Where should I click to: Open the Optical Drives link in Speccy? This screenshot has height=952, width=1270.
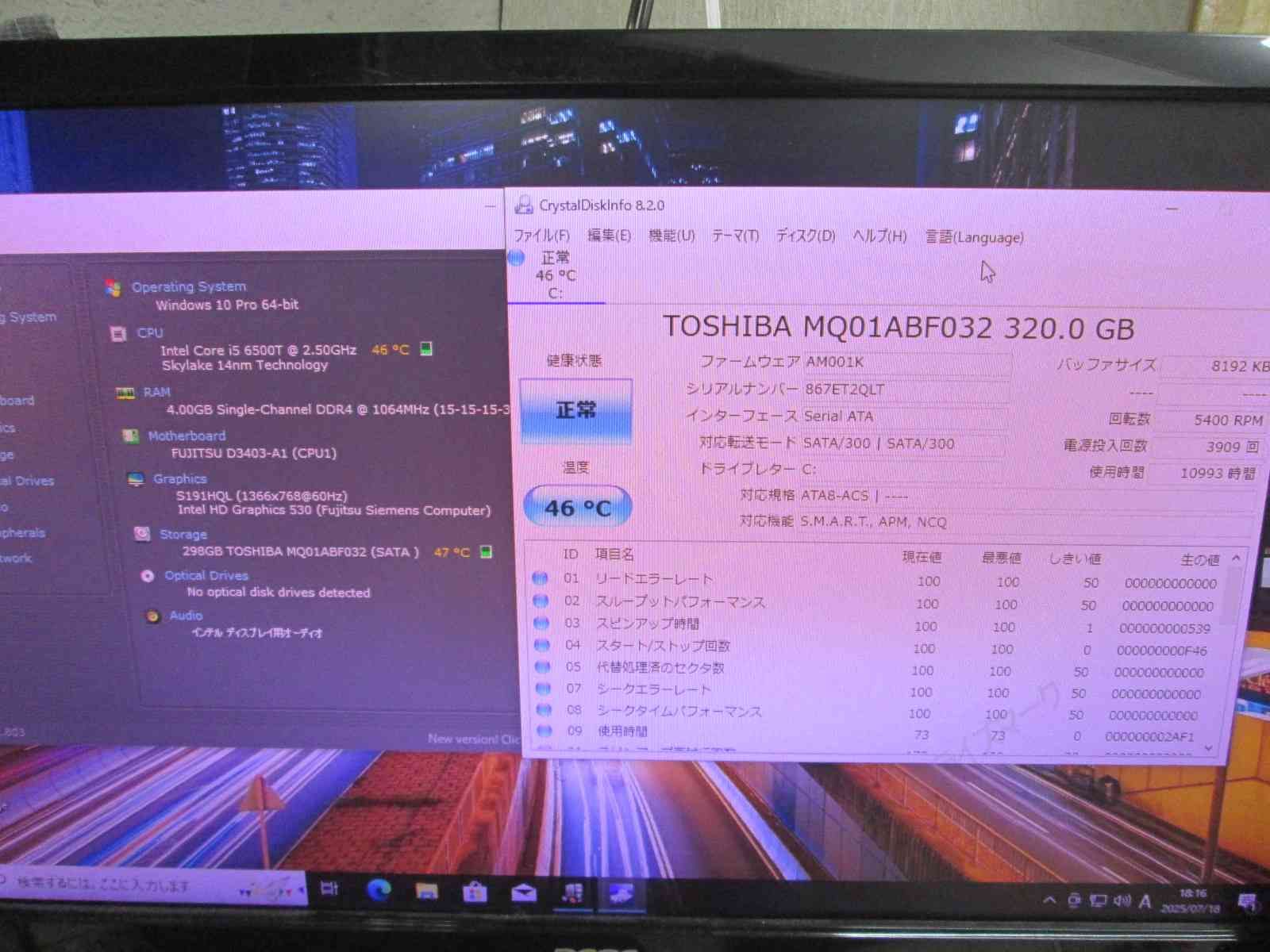point(206,575)
